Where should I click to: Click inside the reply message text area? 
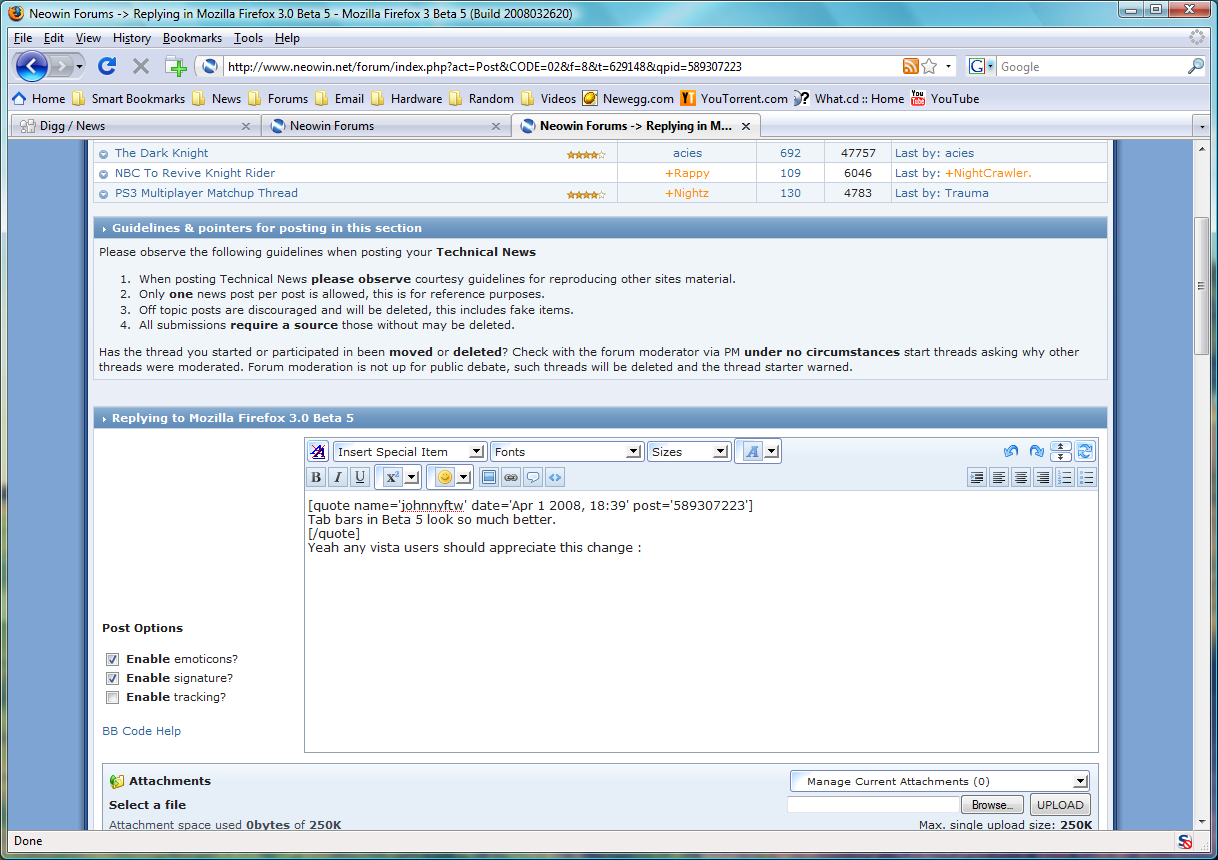point(701,621)
